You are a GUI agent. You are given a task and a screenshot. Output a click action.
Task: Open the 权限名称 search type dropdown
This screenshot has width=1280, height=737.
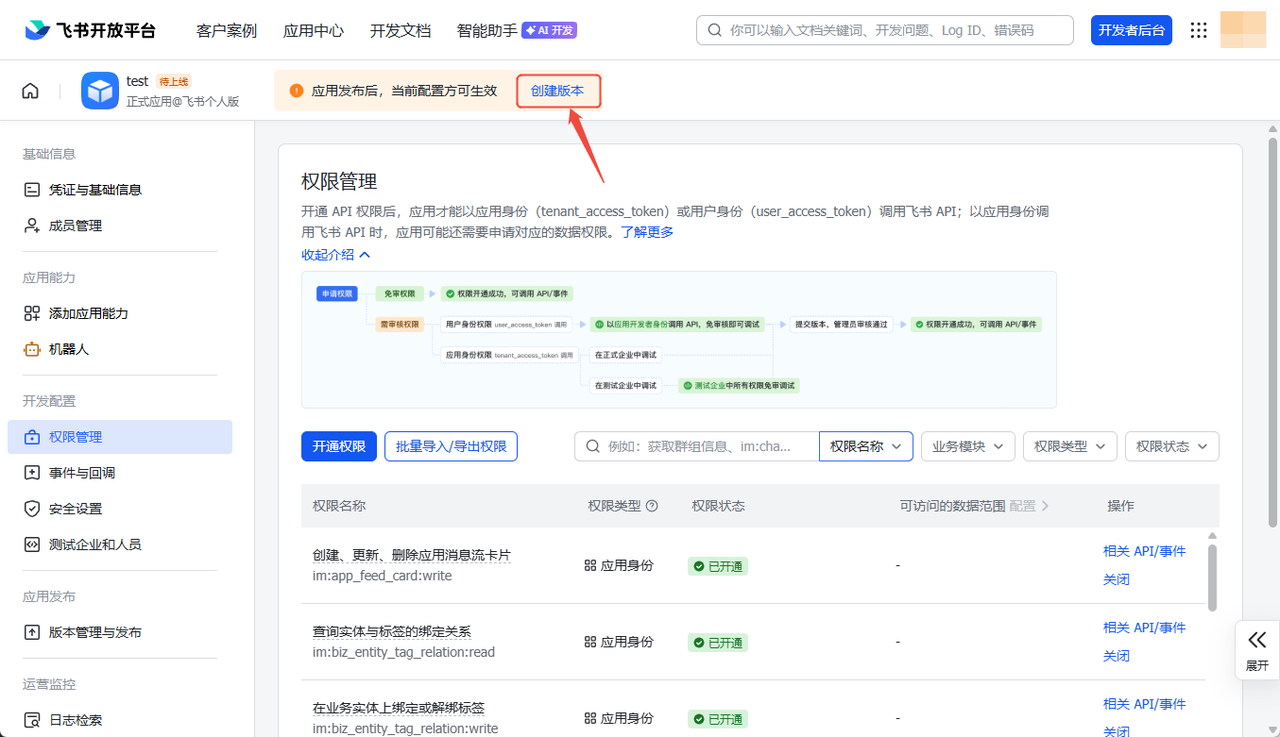[x=866, y=446]
